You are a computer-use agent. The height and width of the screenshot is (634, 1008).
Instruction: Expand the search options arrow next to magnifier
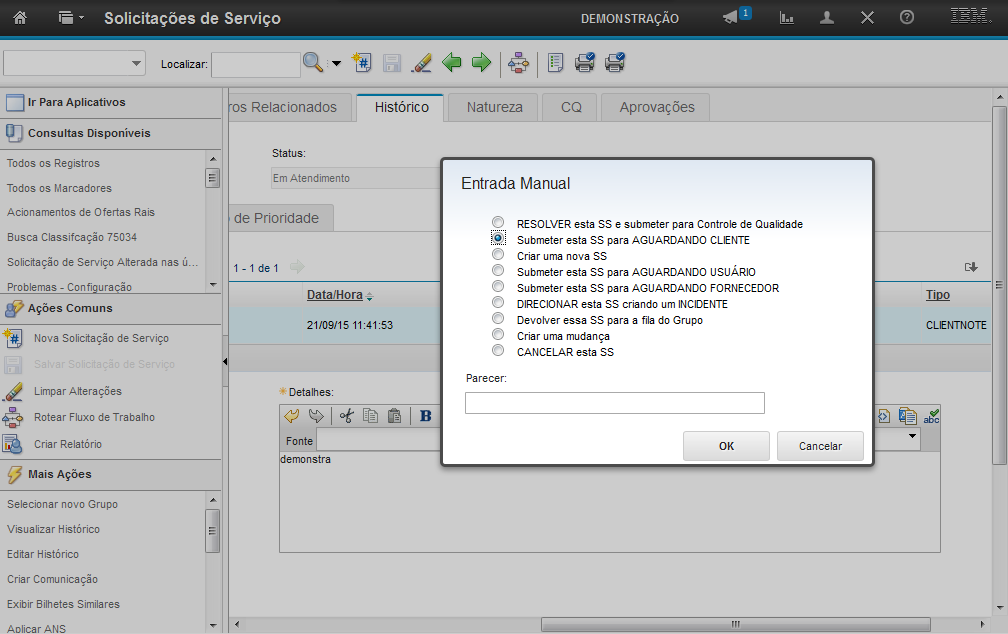[x=336, y=63]
